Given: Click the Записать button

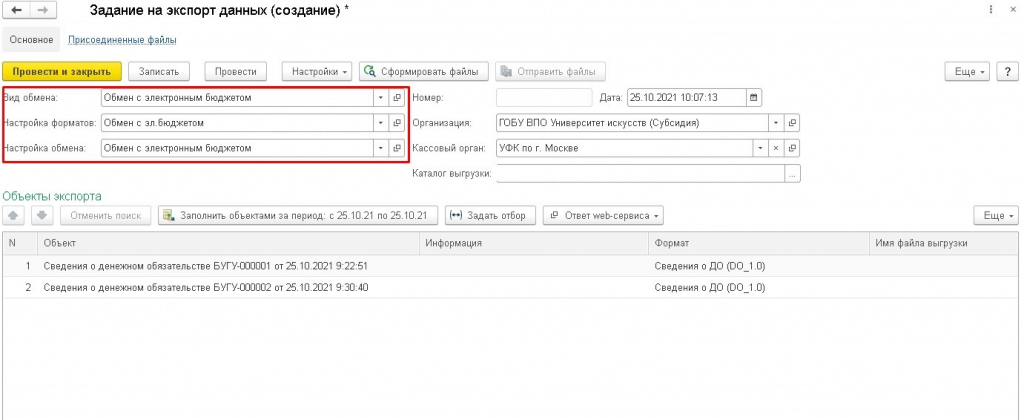Looking at the screenshot, I should [x=159, y=71].
